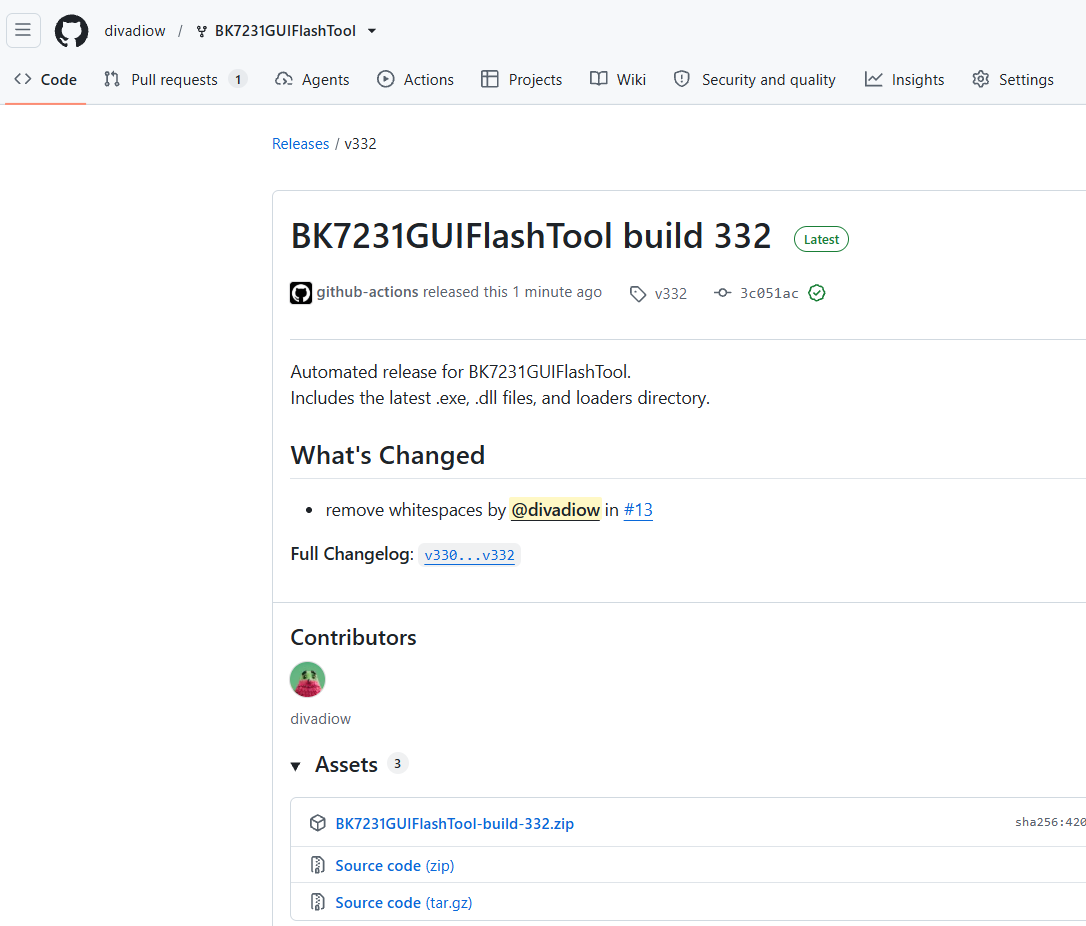Switch to the Code tab
Viewport: 1086px width, 926px height.
pyautogui.click(x=46, y=80)
